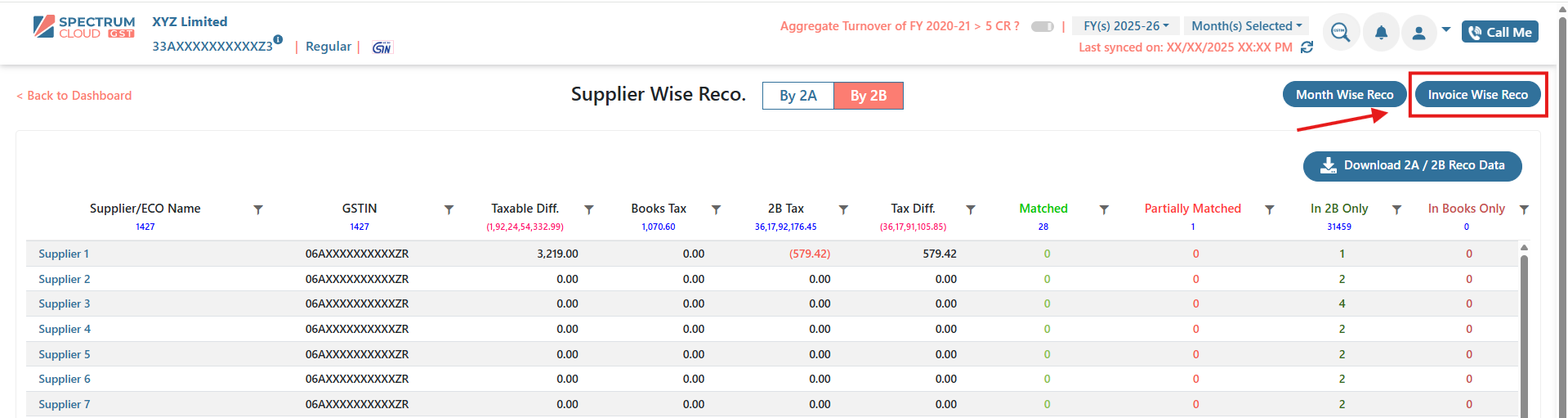Go Back to Dashboard link

74,96
